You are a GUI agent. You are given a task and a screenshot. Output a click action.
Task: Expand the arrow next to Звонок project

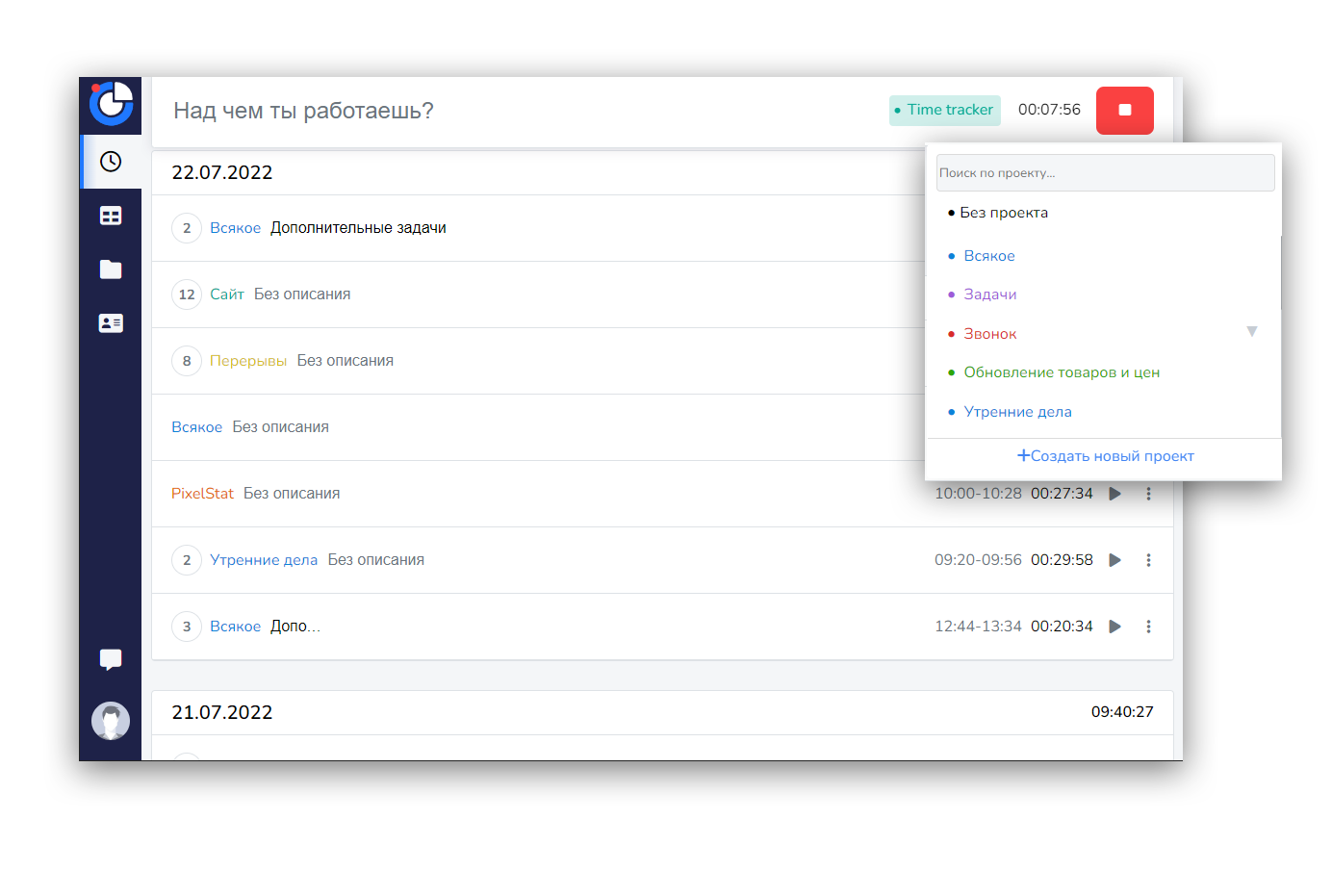point(1252,331)
